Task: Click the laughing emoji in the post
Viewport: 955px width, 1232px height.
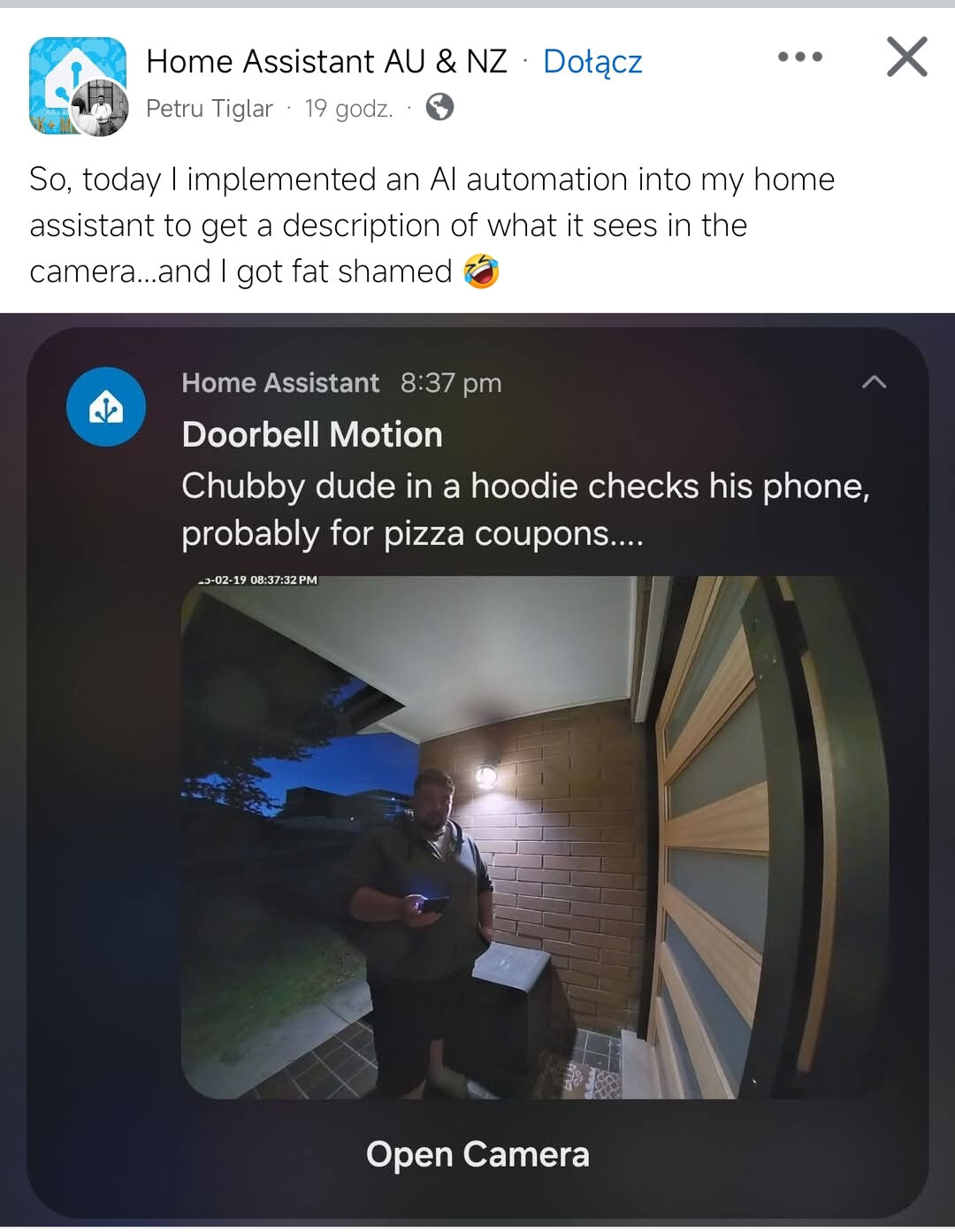Action: pos(481,271)
